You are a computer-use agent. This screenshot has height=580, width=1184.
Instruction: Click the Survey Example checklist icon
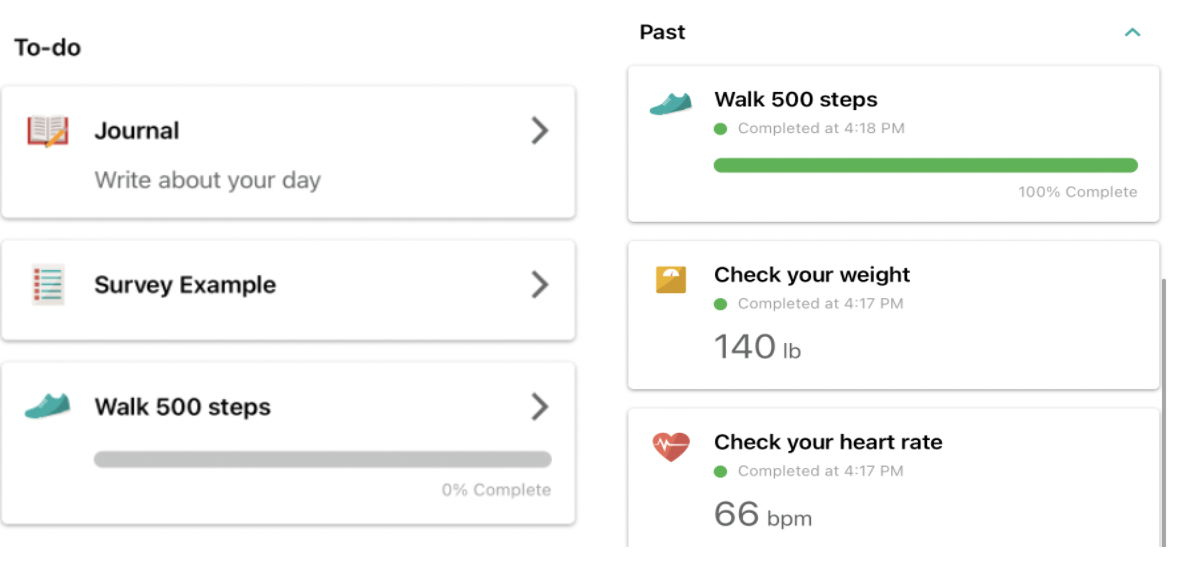[x=48, y=285]
